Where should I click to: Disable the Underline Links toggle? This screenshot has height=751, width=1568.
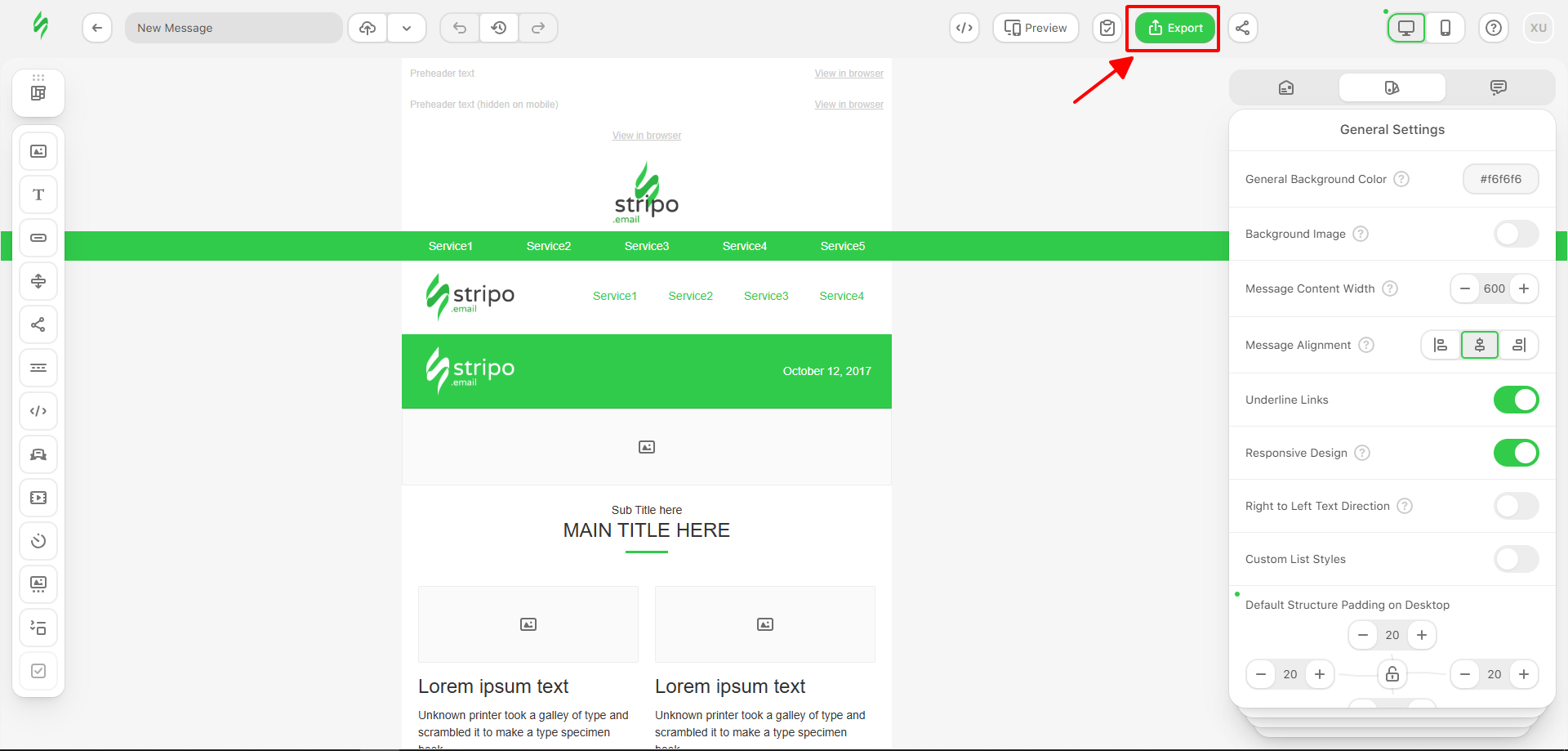coord(1517,400)
